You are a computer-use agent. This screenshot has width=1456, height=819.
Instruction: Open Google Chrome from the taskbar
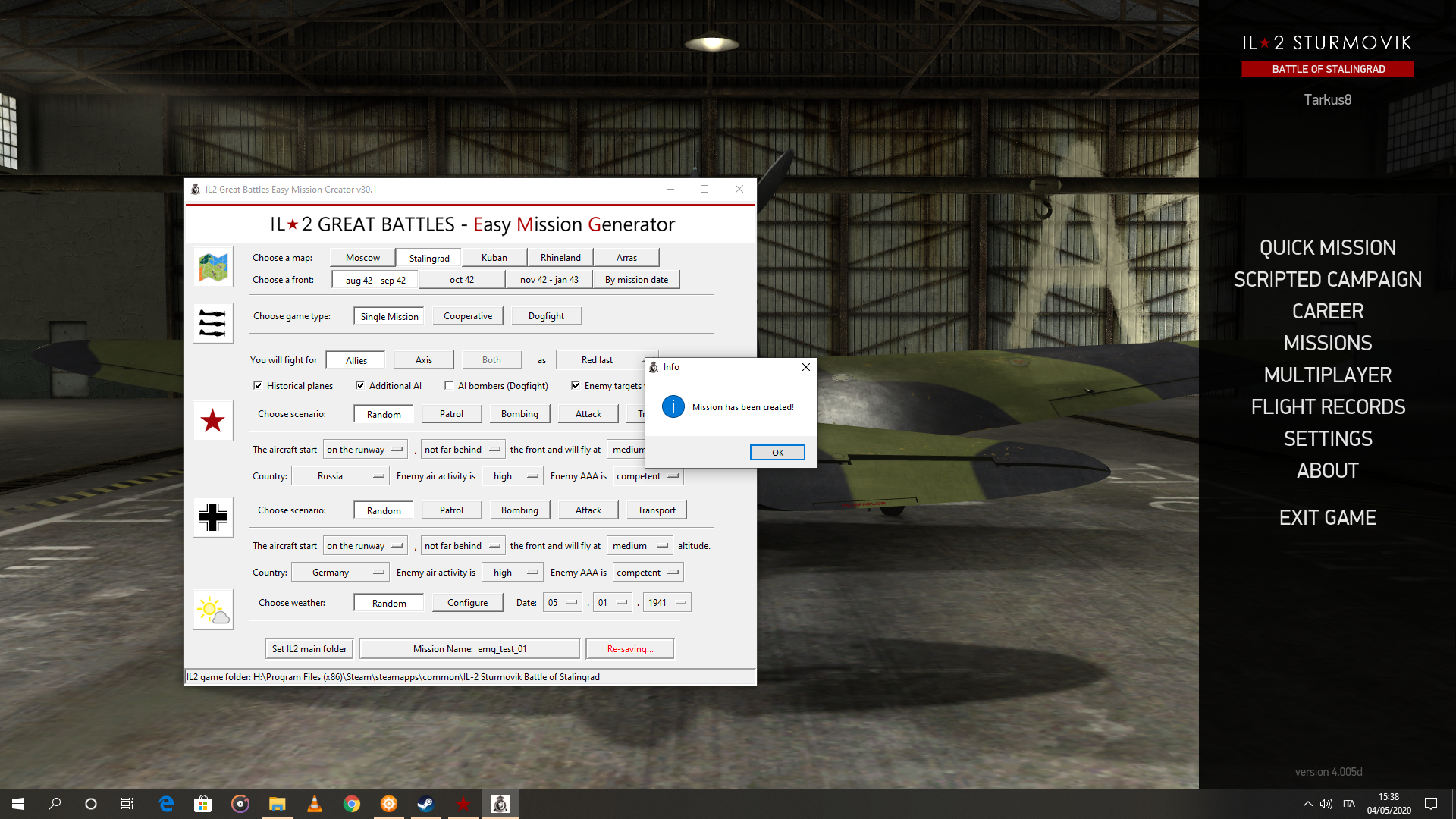point(351,804)
